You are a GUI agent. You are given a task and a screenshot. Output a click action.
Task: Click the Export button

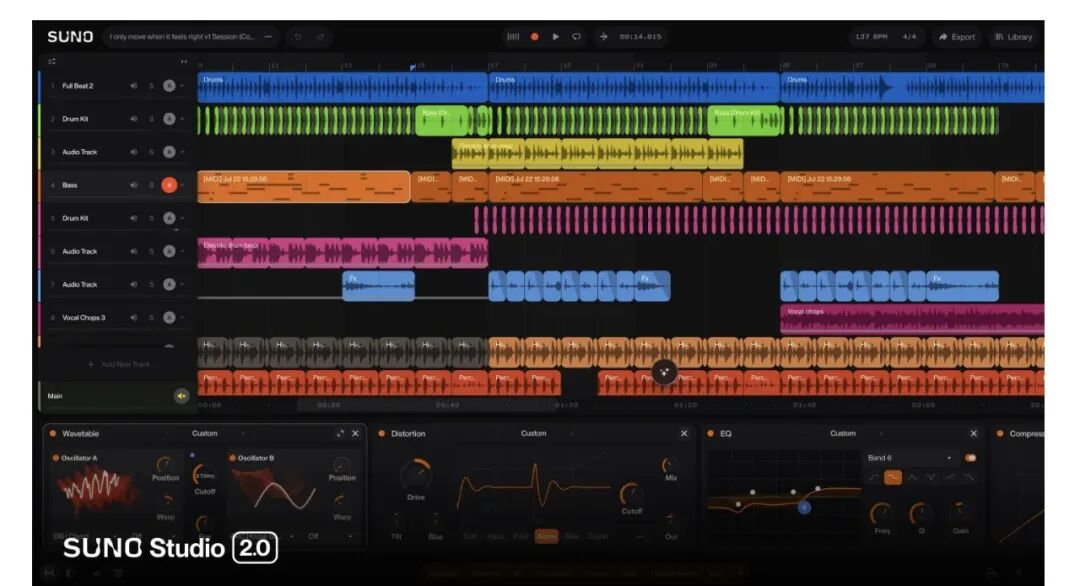click(957, 36)
